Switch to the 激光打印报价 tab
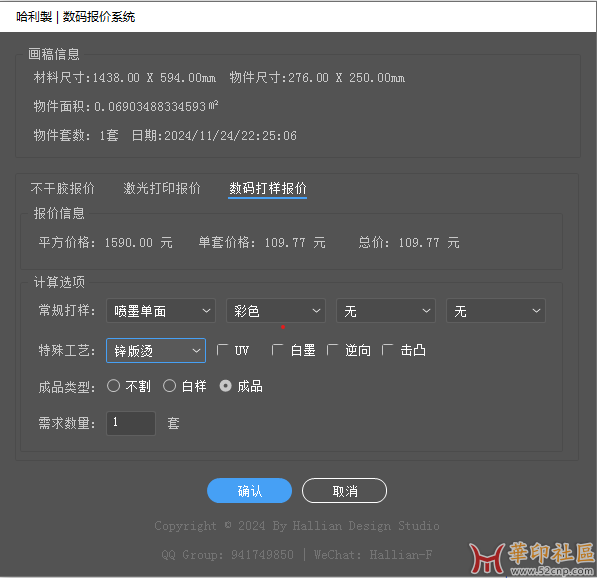 (162, 188)
